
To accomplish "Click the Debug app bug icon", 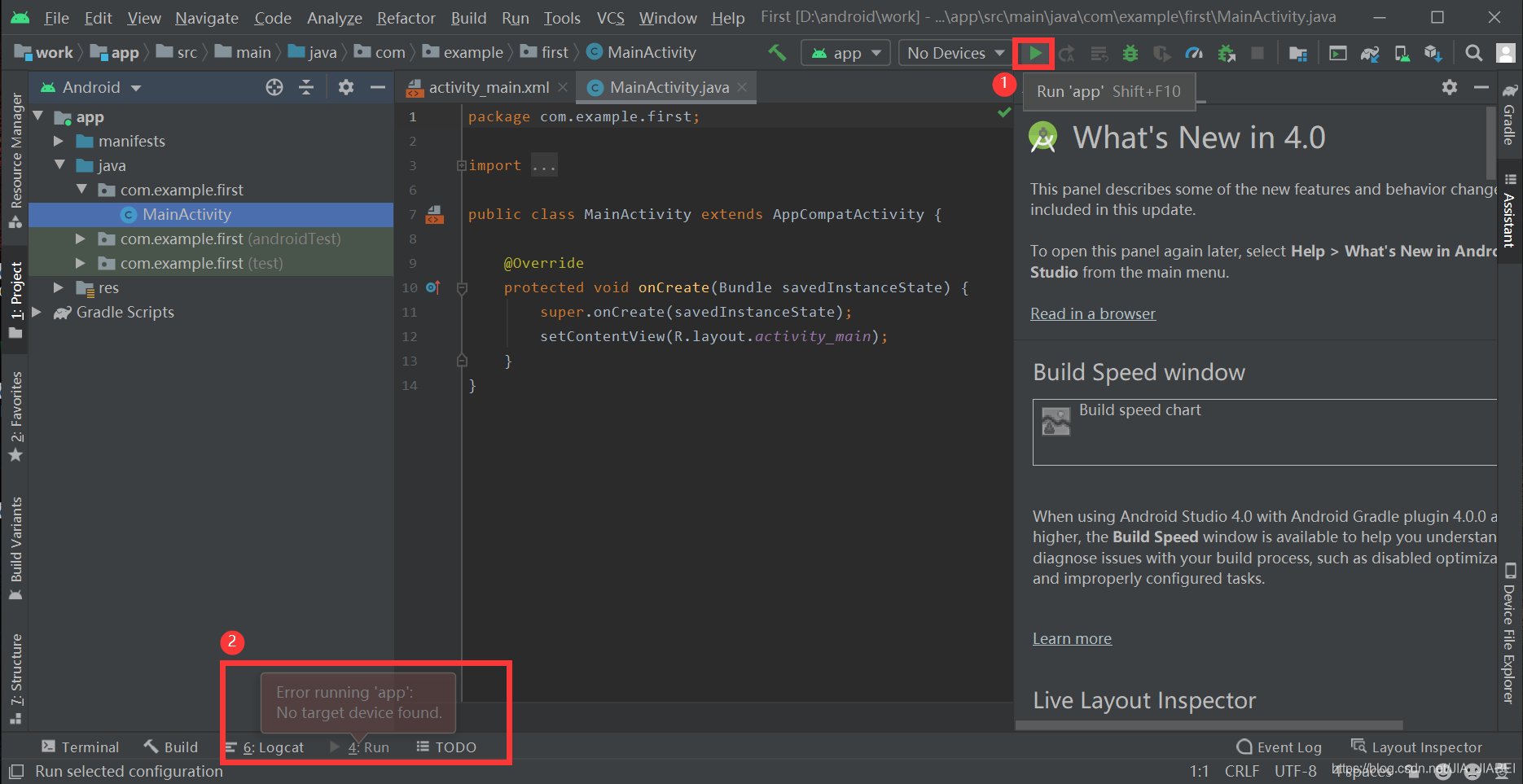I will (1130, 53).
